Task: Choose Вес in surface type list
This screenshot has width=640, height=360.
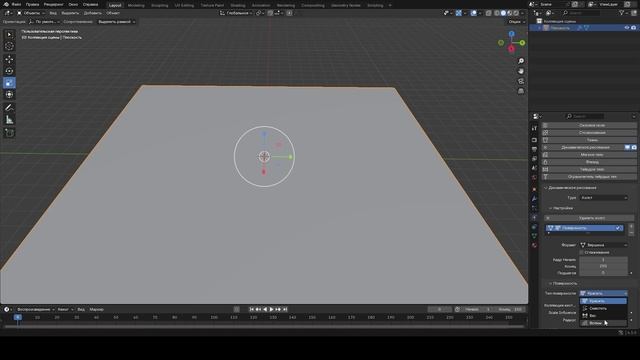Action: click(603, 316)
